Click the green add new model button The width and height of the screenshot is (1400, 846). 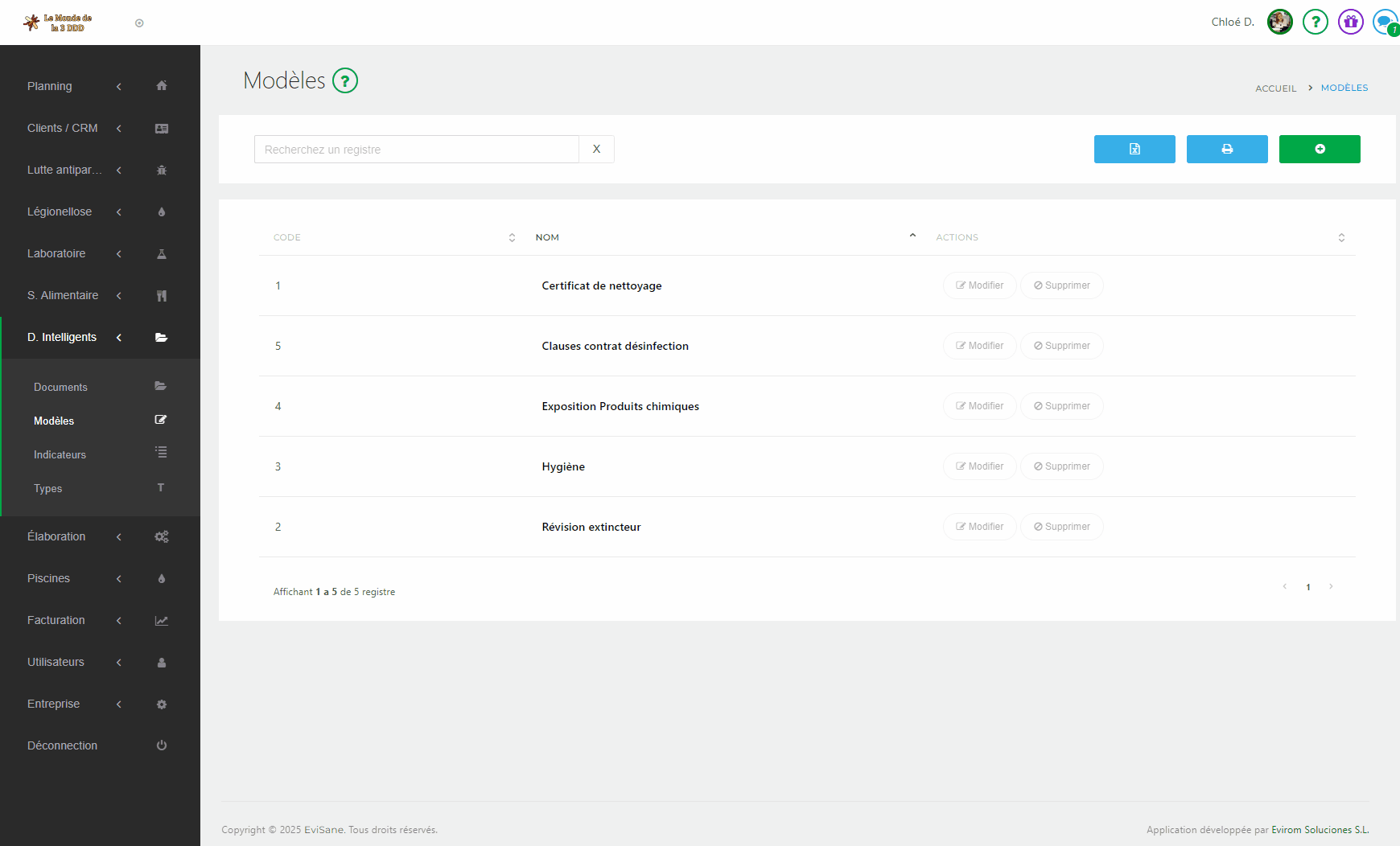pos(1319,149)
